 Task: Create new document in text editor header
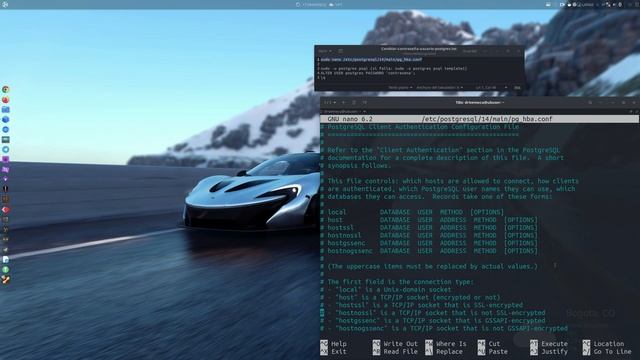340,51
